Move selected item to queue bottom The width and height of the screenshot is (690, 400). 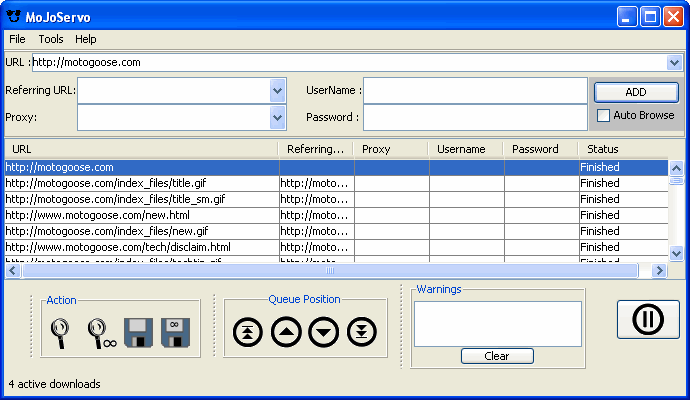pyautogui.click(x=362, y=332)
